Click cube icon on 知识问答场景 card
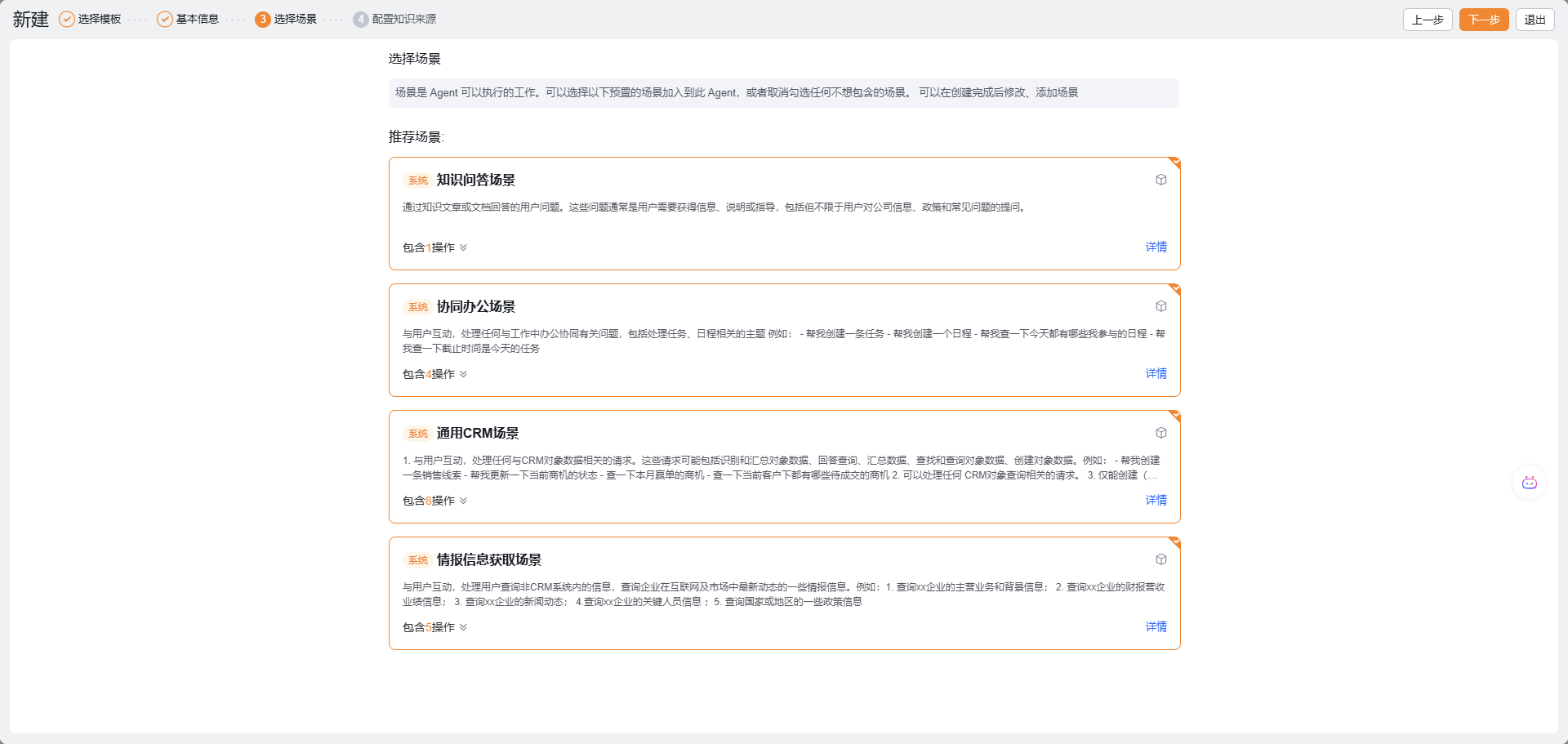Screen dimensions: 1568x744 click(x=1160, y=180)
